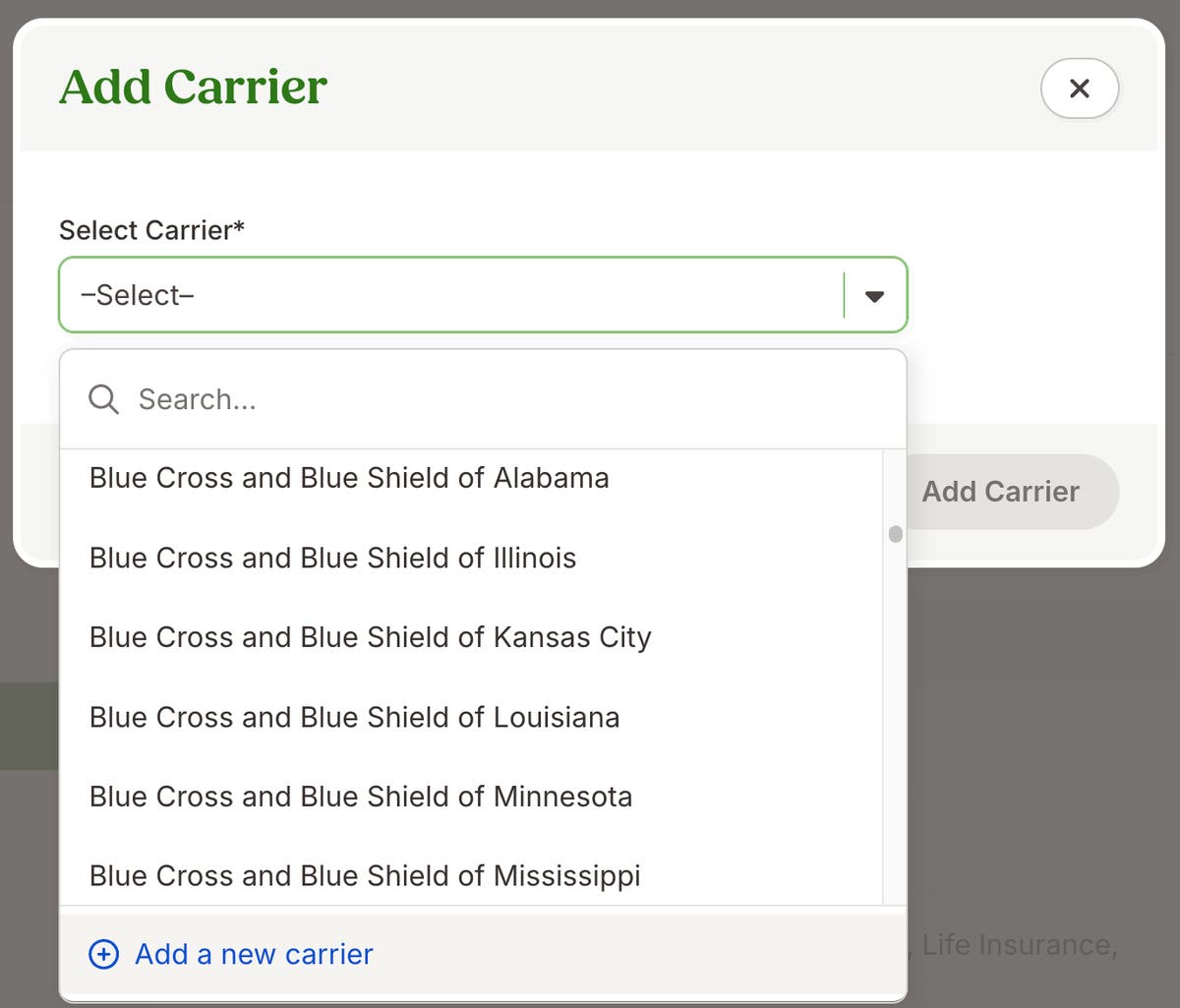Choose Blue Cross and Blue Shield of Illinois

coord(332,558)
